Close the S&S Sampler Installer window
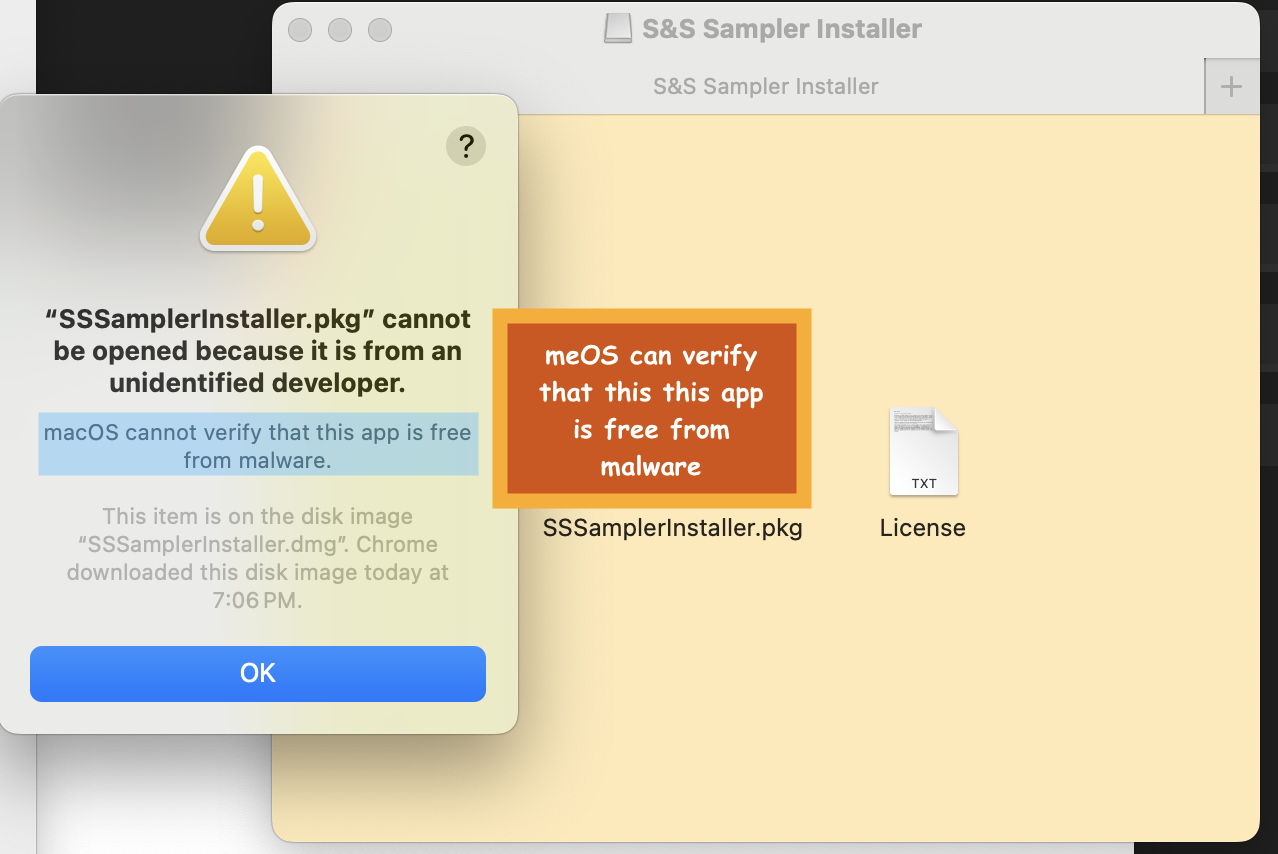 point(300,30)
